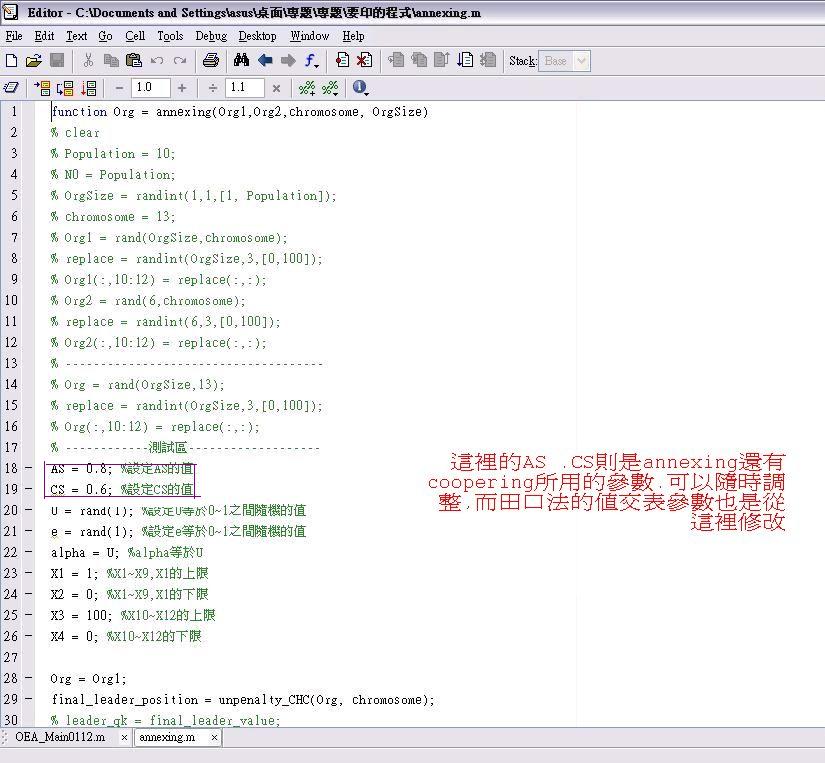
Task: Click the Print icon in toolbar
Action: (211, 61)
